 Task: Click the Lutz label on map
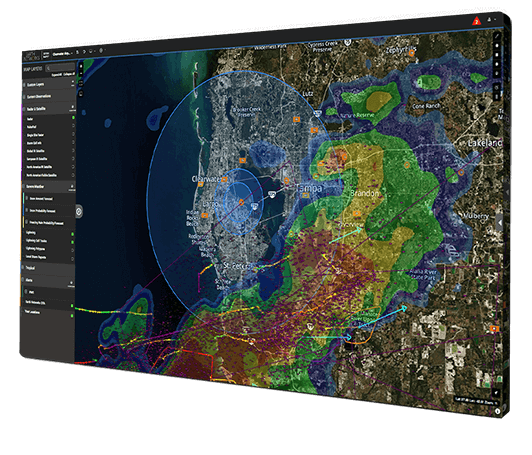click(x=307, y=93)
